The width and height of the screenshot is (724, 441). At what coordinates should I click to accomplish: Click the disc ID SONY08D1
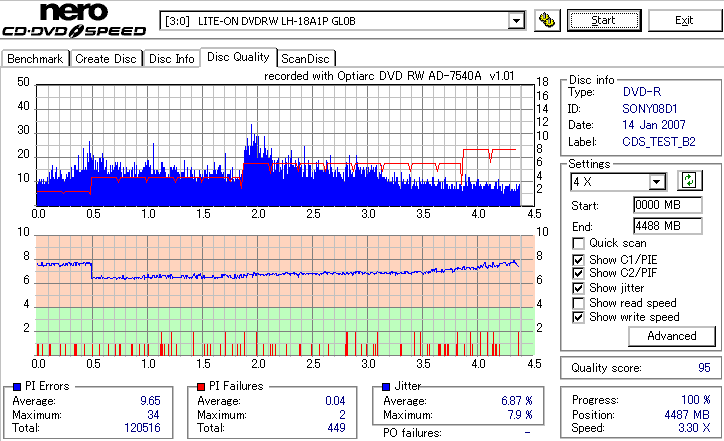coord(650,109)
